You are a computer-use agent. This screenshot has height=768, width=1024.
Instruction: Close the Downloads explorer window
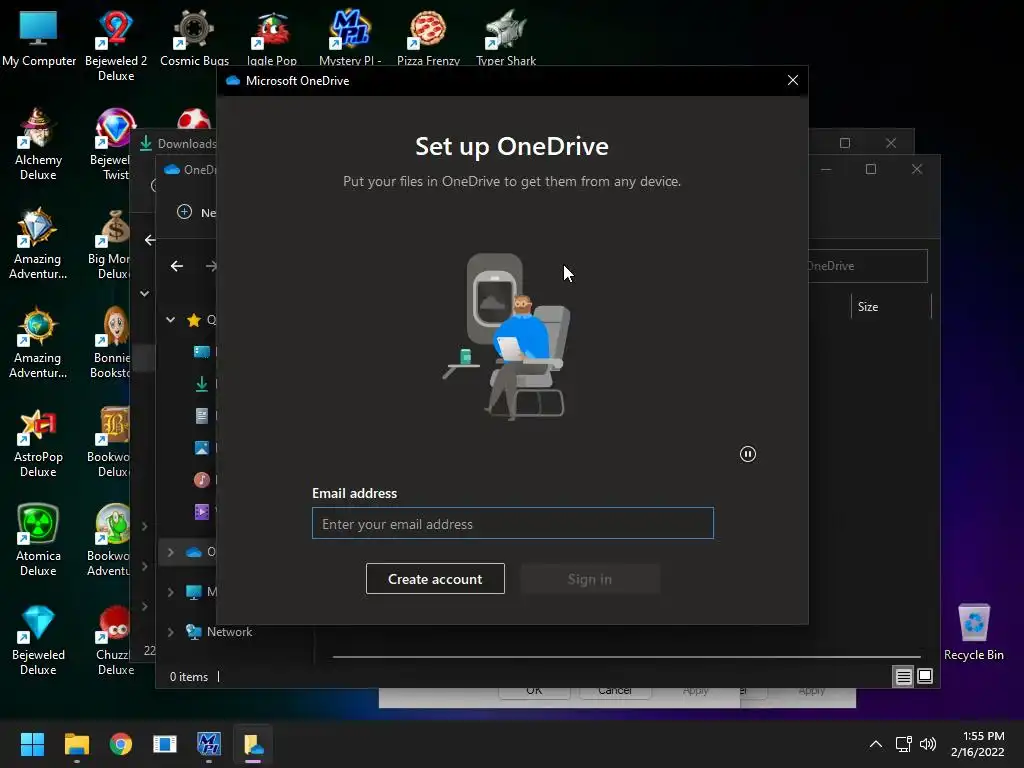(x=891, y=143)
